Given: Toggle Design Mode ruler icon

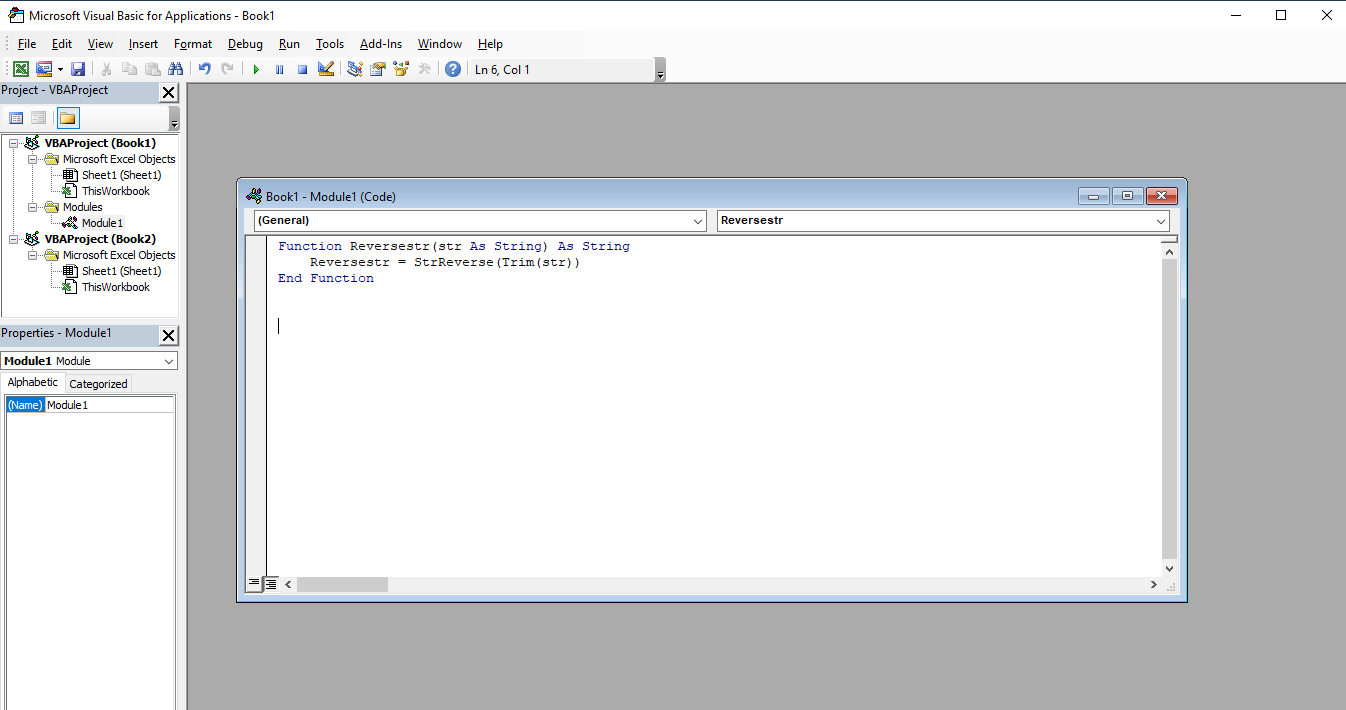Looking at the screenshot, I should 326,69.
